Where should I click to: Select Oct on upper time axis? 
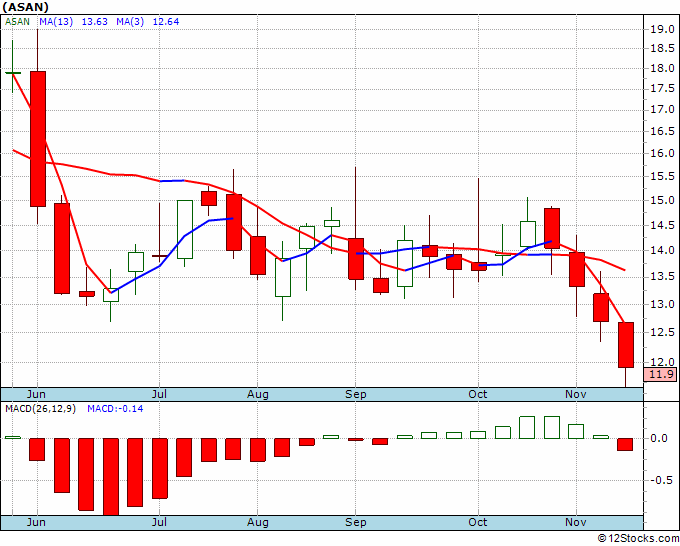[478, 394]
